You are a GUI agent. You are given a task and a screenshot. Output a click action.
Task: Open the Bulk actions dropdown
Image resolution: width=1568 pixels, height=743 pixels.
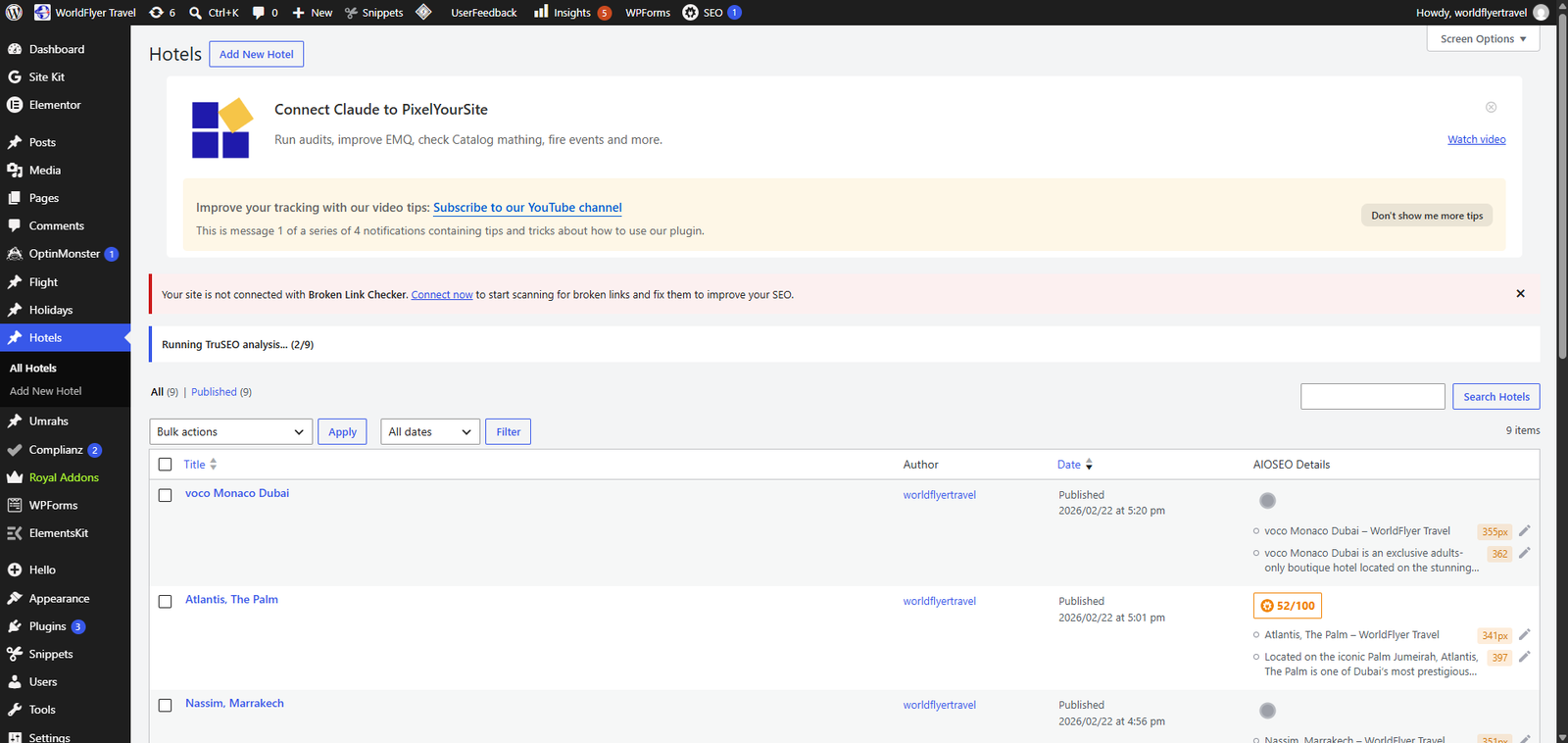coord(231,431)
